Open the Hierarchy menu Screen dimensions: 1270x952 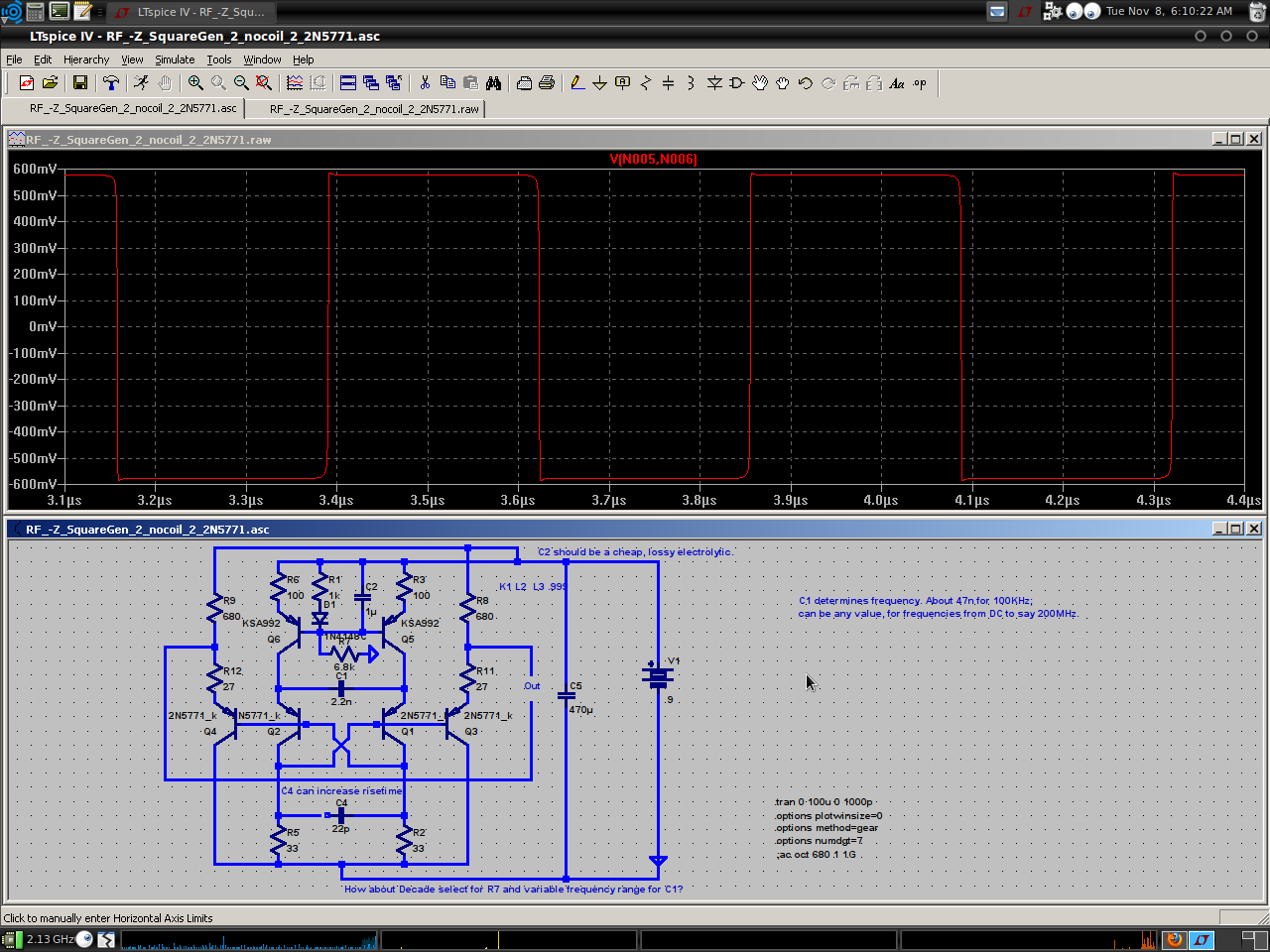pyautogui.click(x=86, y=59)
